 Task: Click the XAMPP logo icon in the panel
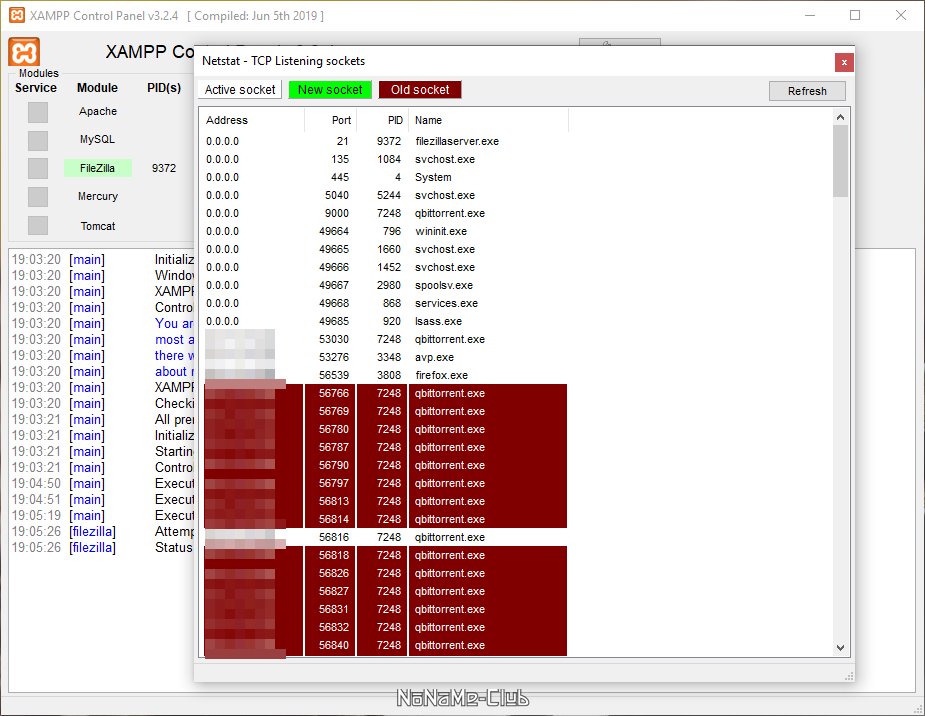[25, 52]
